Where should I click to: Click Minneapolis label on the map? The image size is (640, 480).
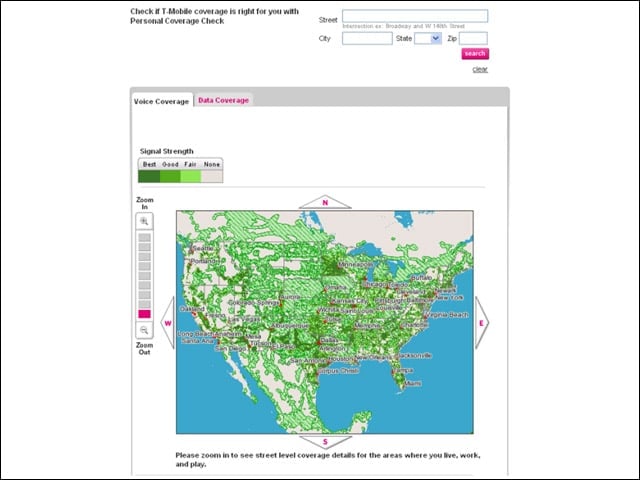click(x=356, y=264)
